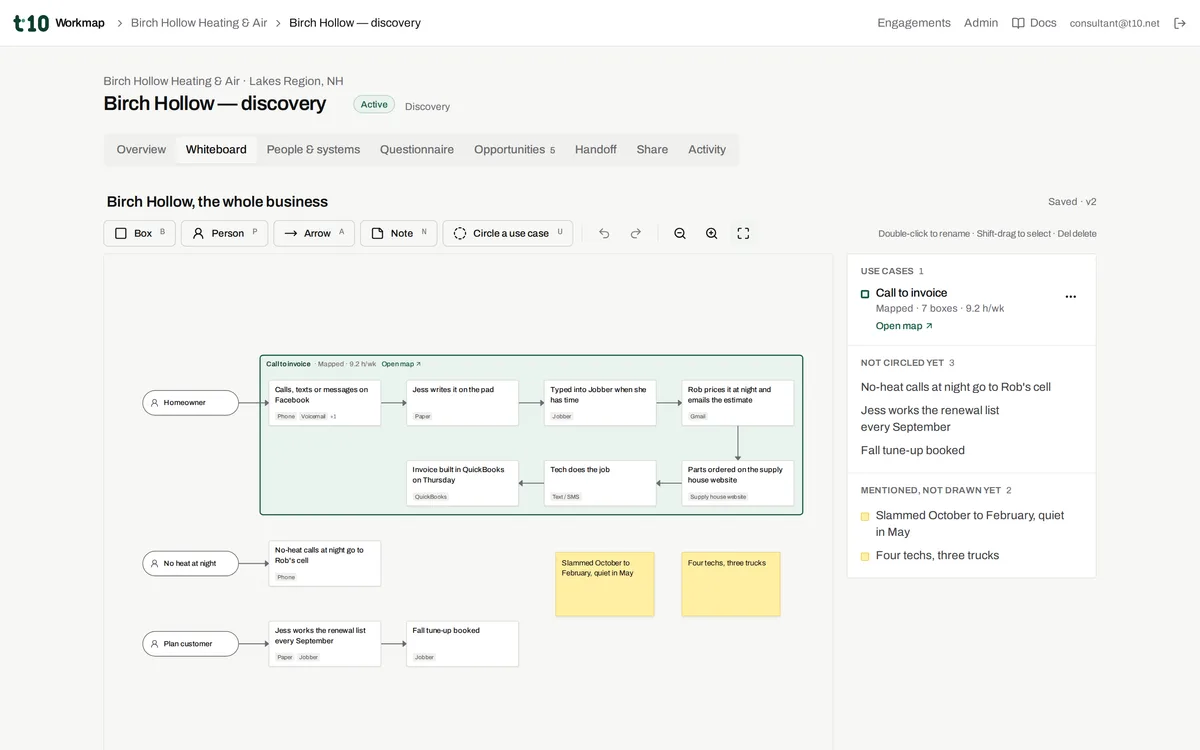Open Birch Hollow Heating & Air breadcrumb
The width and height of the screenshot is (1200, 750).
pos(199,23)
